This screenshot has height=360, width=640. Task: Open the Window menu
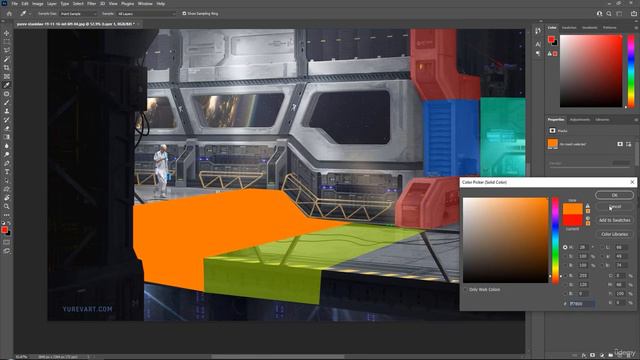[145, 4]
